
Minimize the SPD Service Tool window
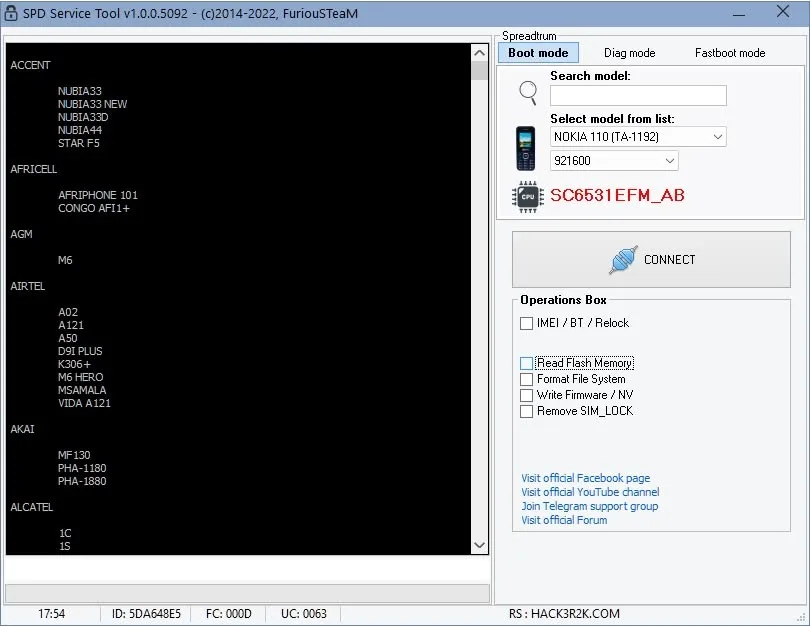(739, 14)
